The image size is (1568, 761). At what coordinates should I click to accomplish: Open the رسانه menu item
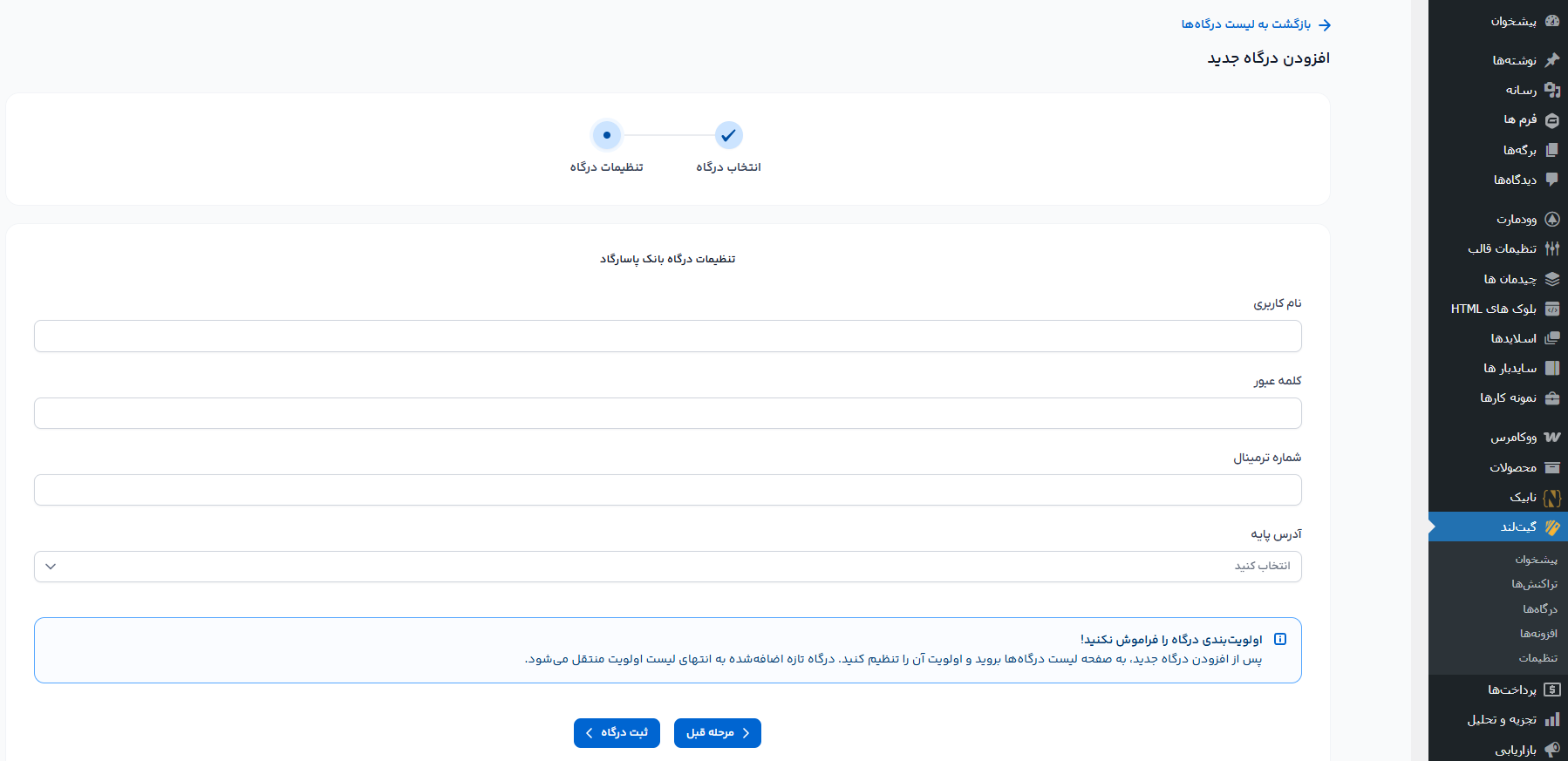1498,90
